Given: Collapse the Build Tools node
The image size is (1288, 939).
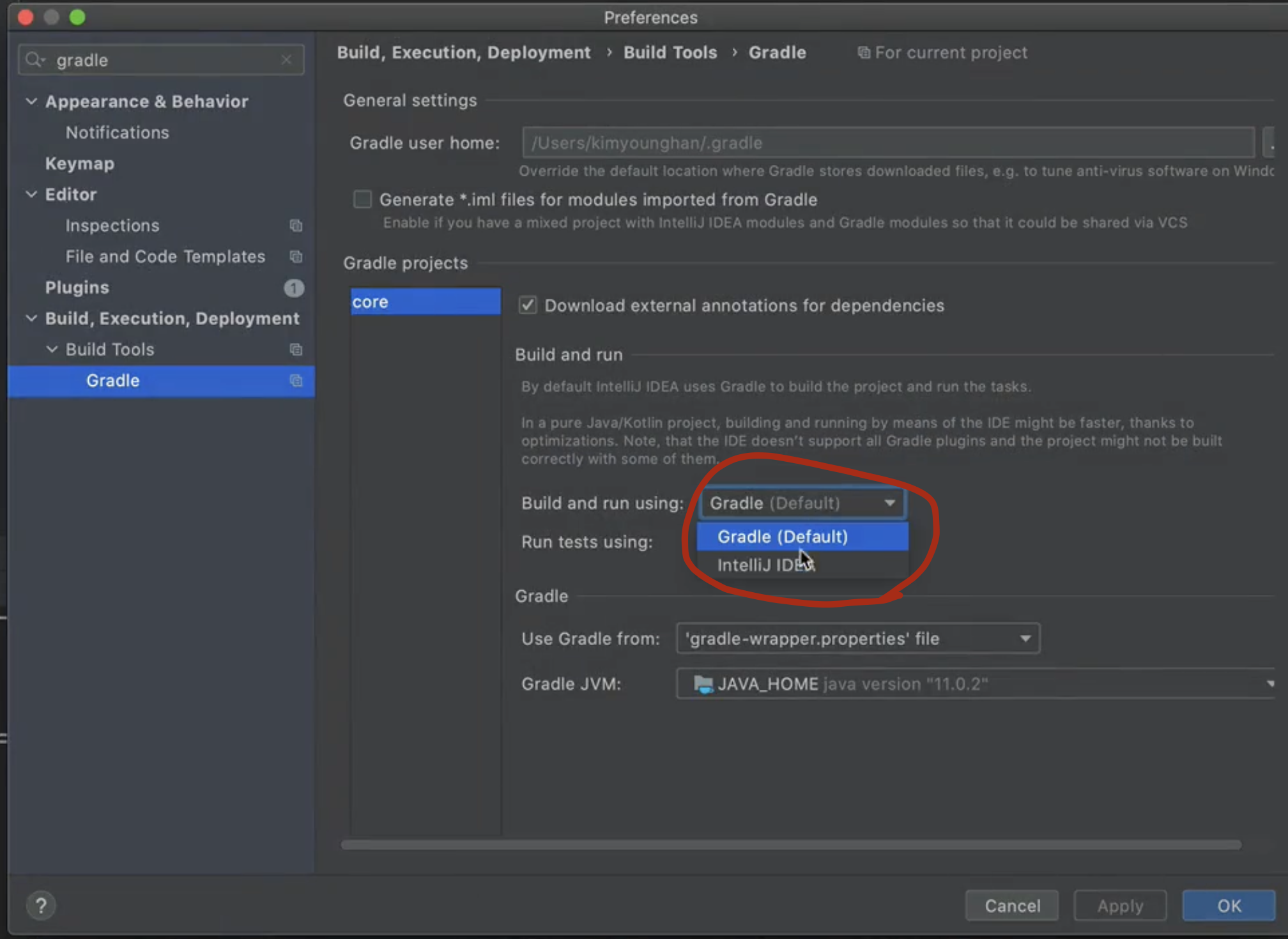Looking at the screenshot, I should click(x=52, y=349).
